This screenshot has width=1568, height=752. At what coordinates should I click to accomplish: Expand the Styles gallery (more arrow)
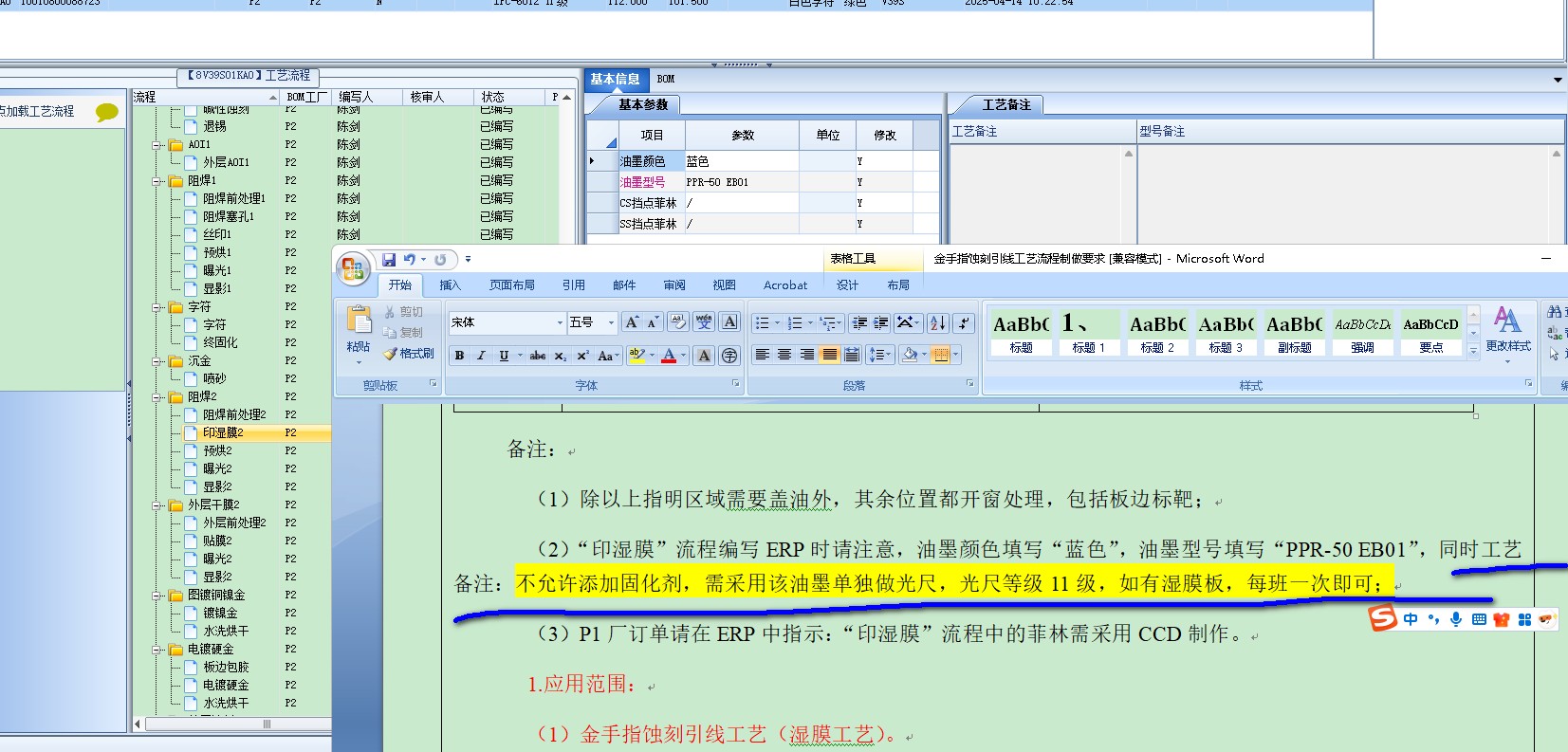[x=1473, y=351]
